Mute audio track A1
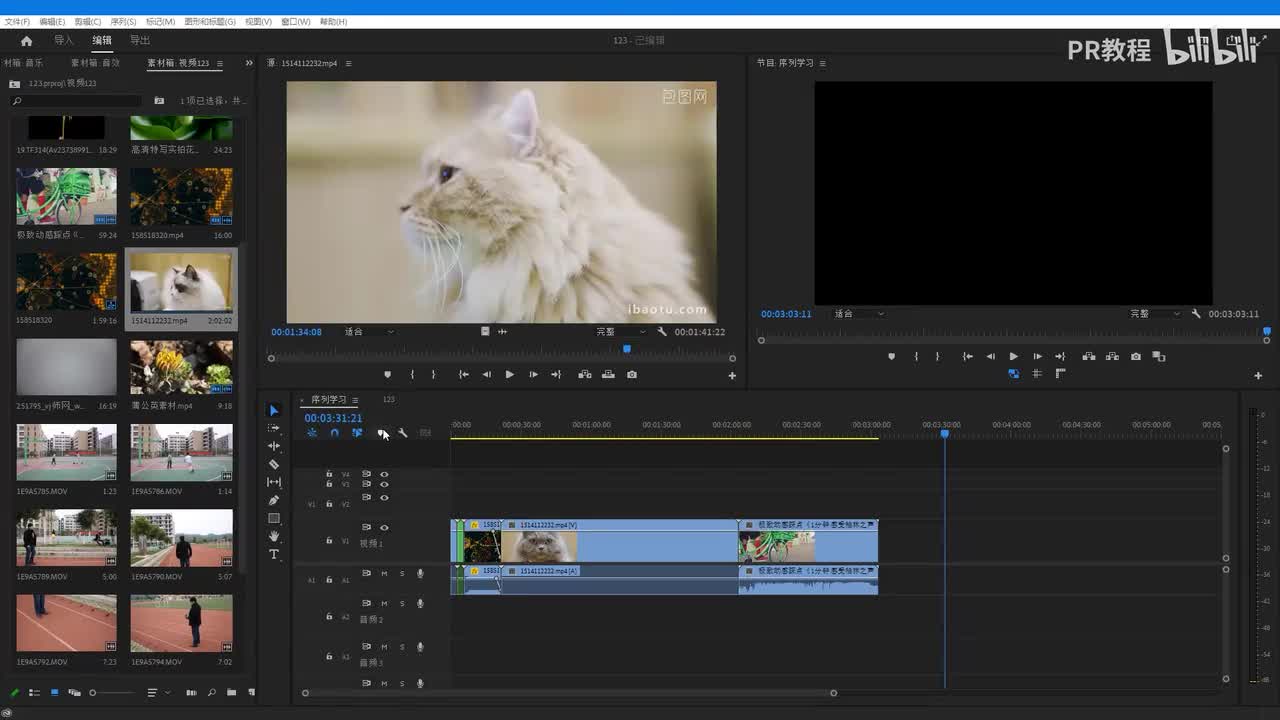The height and width of the screenshot is (720, 1280). (x=384, y=574)
